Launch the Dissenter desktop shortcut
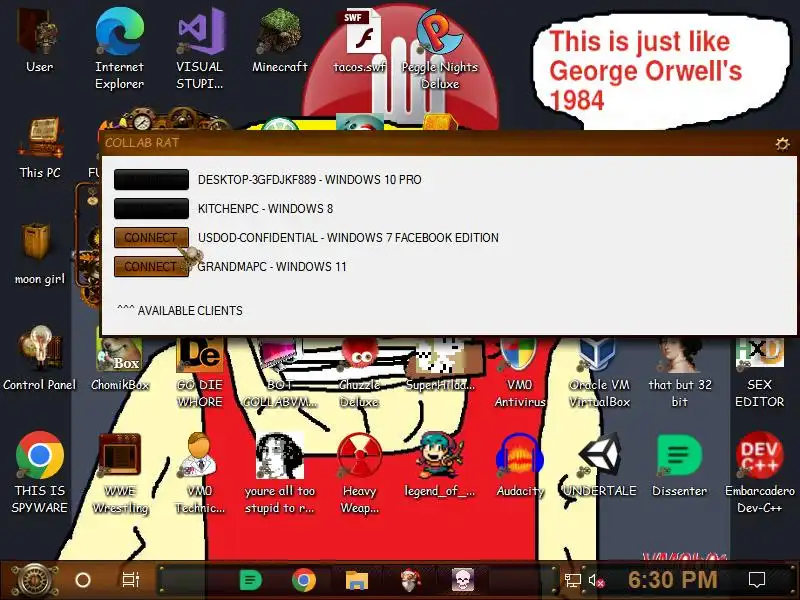The width and height of the screenshot is (800, 600). (x=680, y=464)
